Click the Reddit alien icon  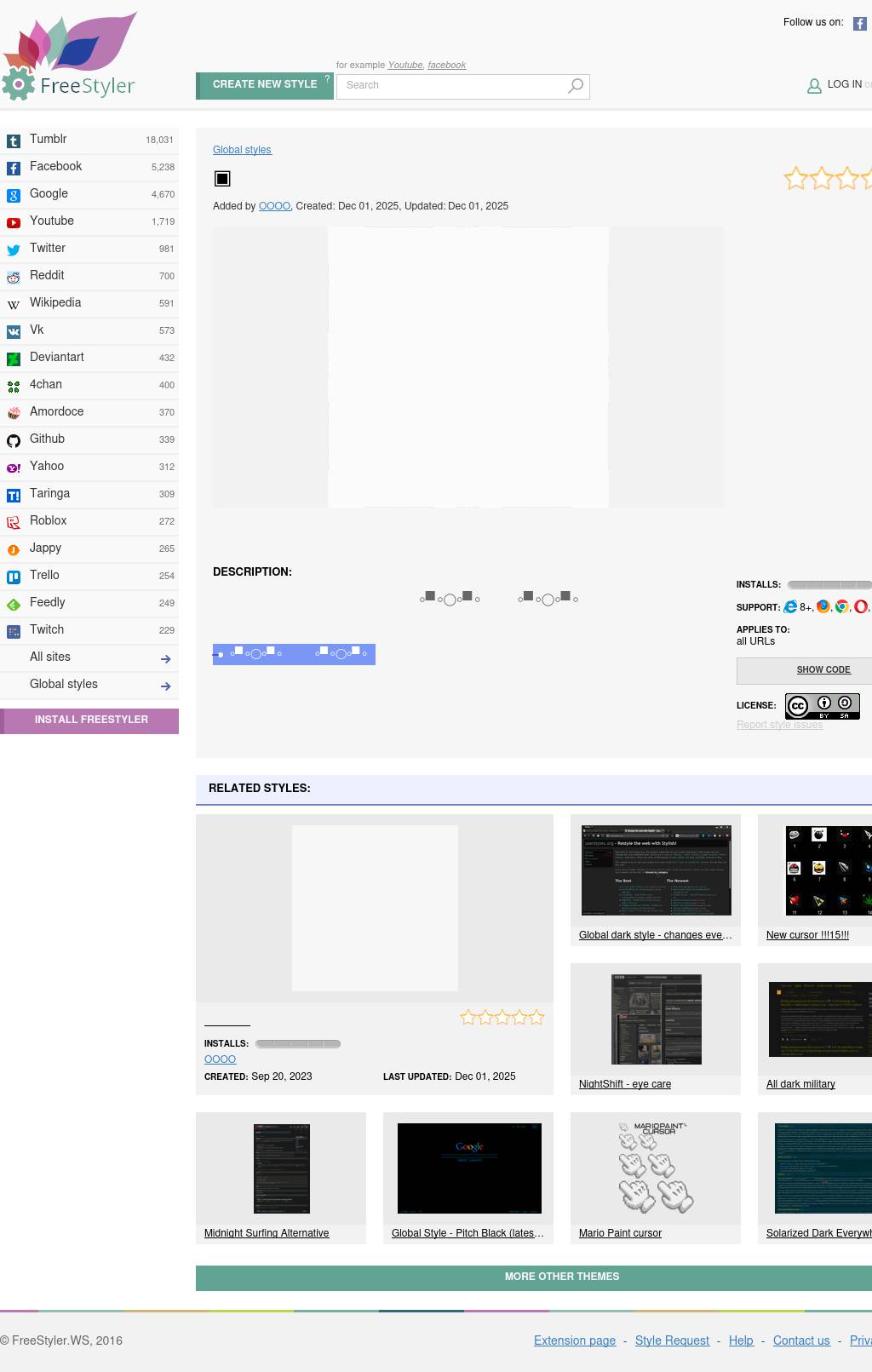pyautogui.click(x=14, y=277)
